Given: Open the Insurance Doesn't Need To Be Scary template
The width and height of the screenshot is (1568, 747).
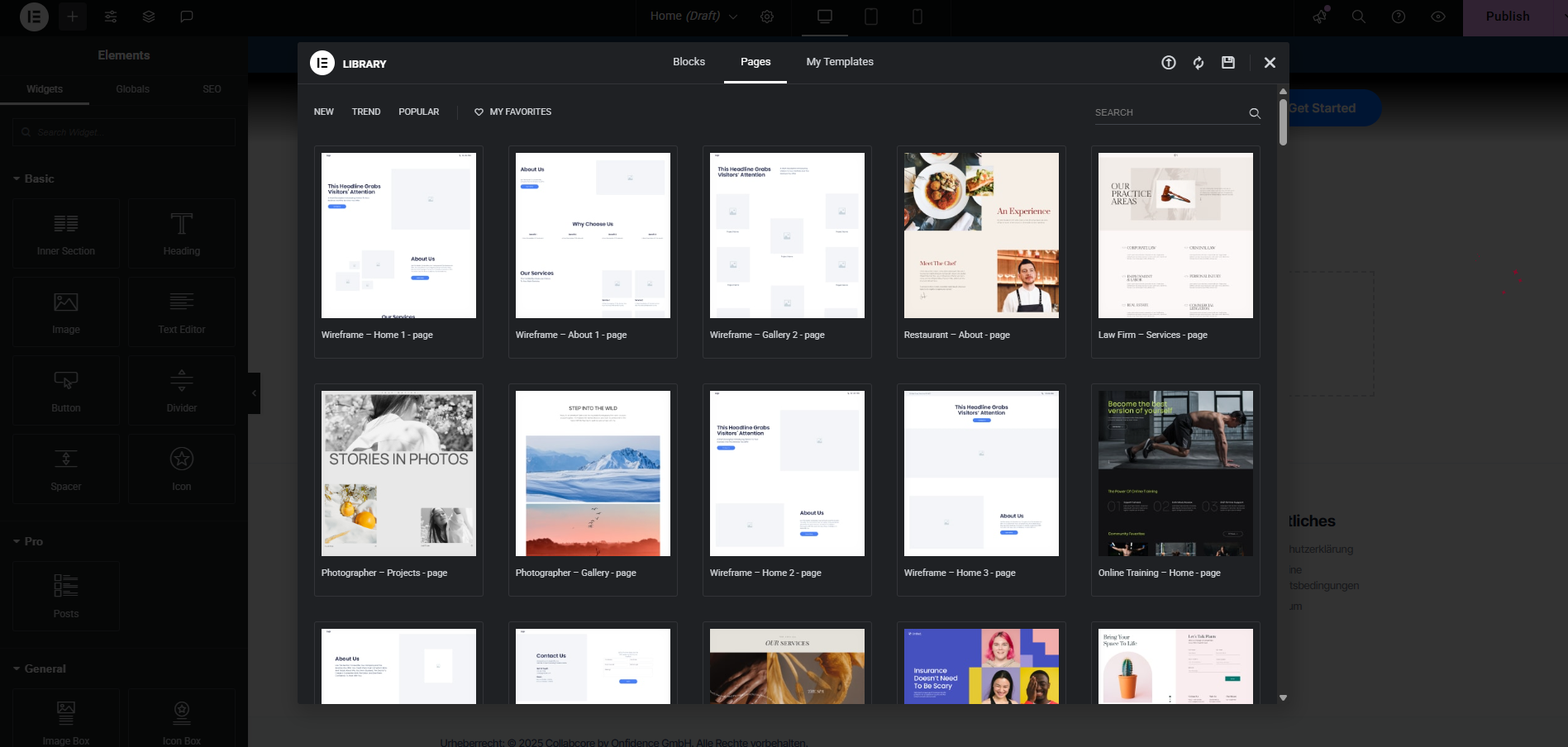Looking at the screenshot, I should pyautogui.click(x=981, y=666).
